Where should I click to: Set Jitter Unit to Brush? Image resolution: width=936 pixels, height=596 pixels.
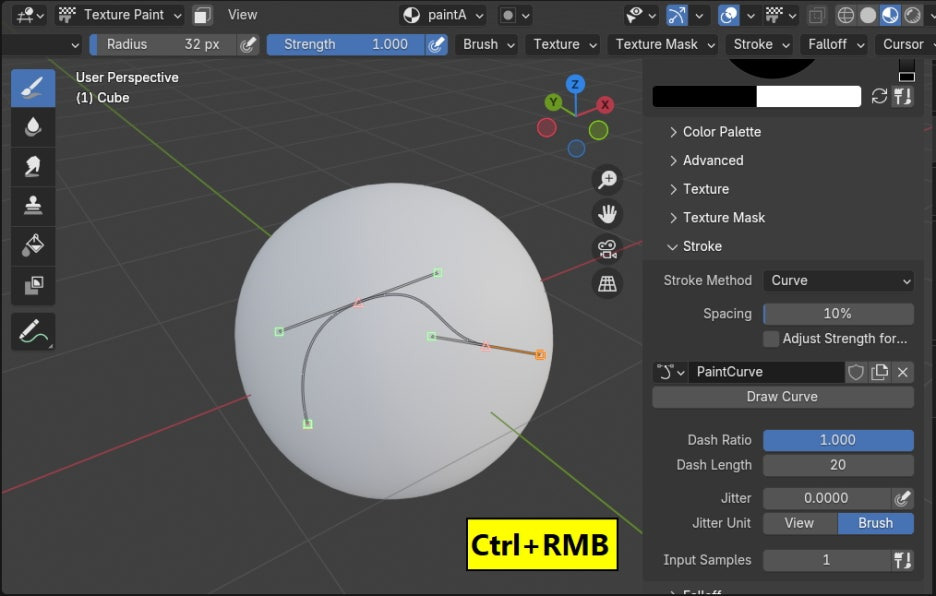click(x=876, y=523)
